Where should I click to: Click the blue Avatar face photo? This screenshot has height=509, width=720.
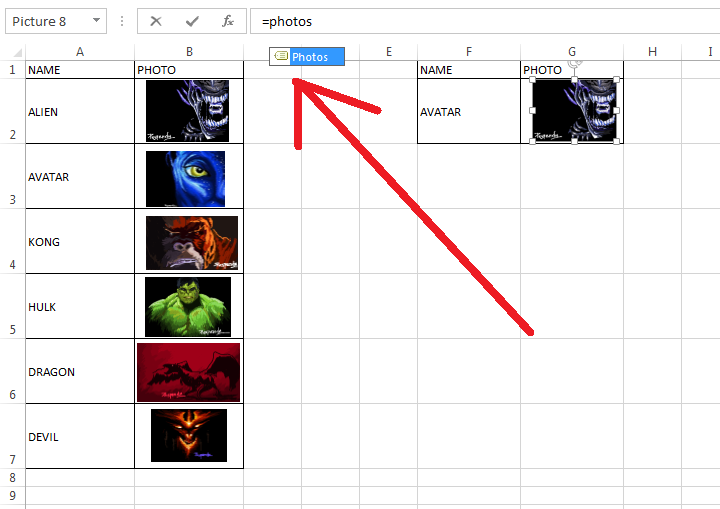pyautogui.click(x=186, y=179)
